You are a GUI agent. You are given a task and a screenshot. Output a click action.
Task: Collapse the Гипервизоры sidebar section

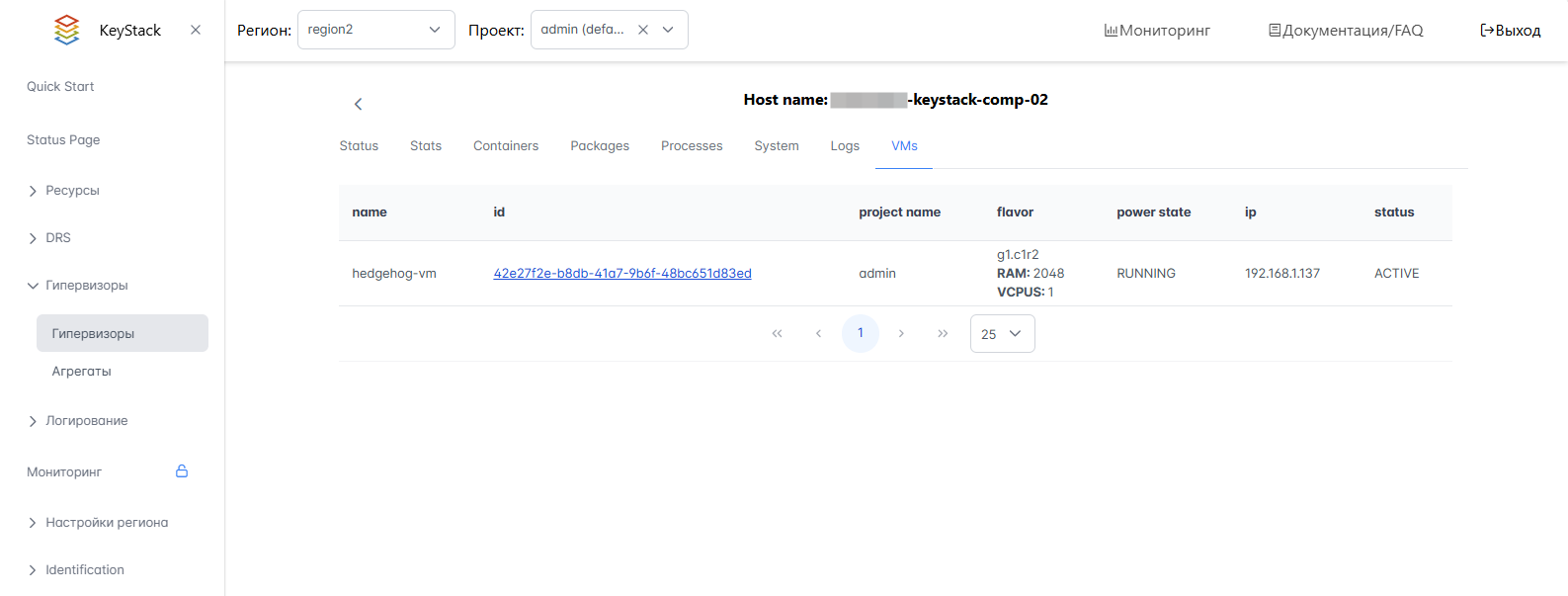[x=86, y=286]
